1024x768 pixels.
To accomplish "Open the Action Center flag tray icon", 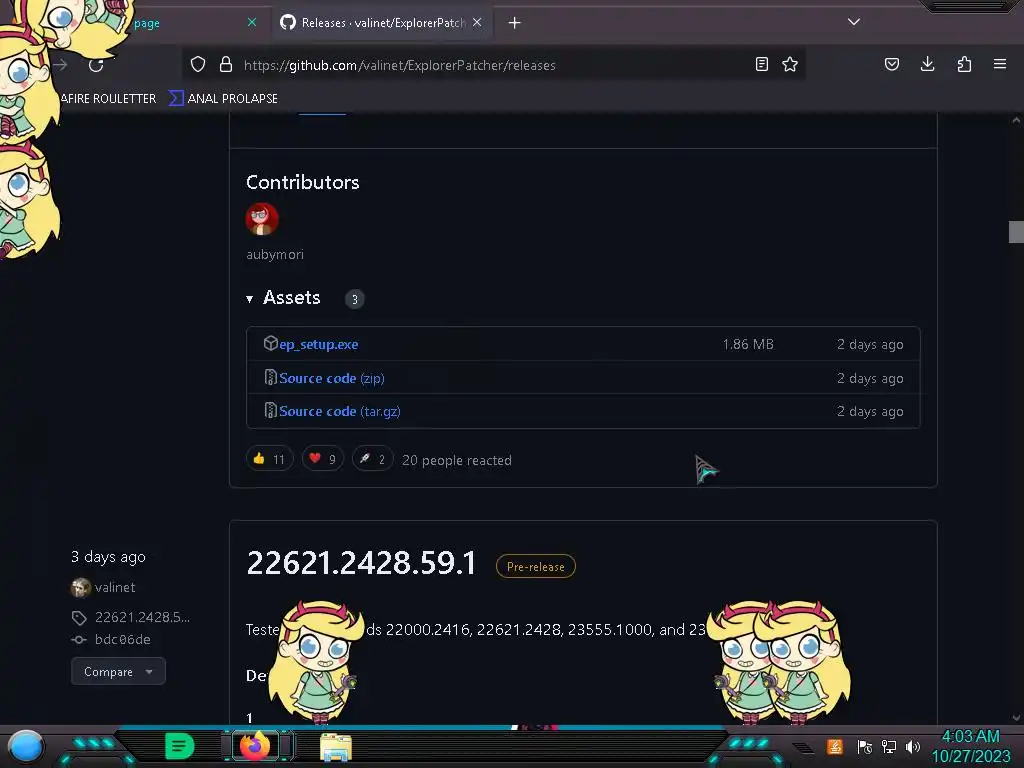I will [865, 746].
